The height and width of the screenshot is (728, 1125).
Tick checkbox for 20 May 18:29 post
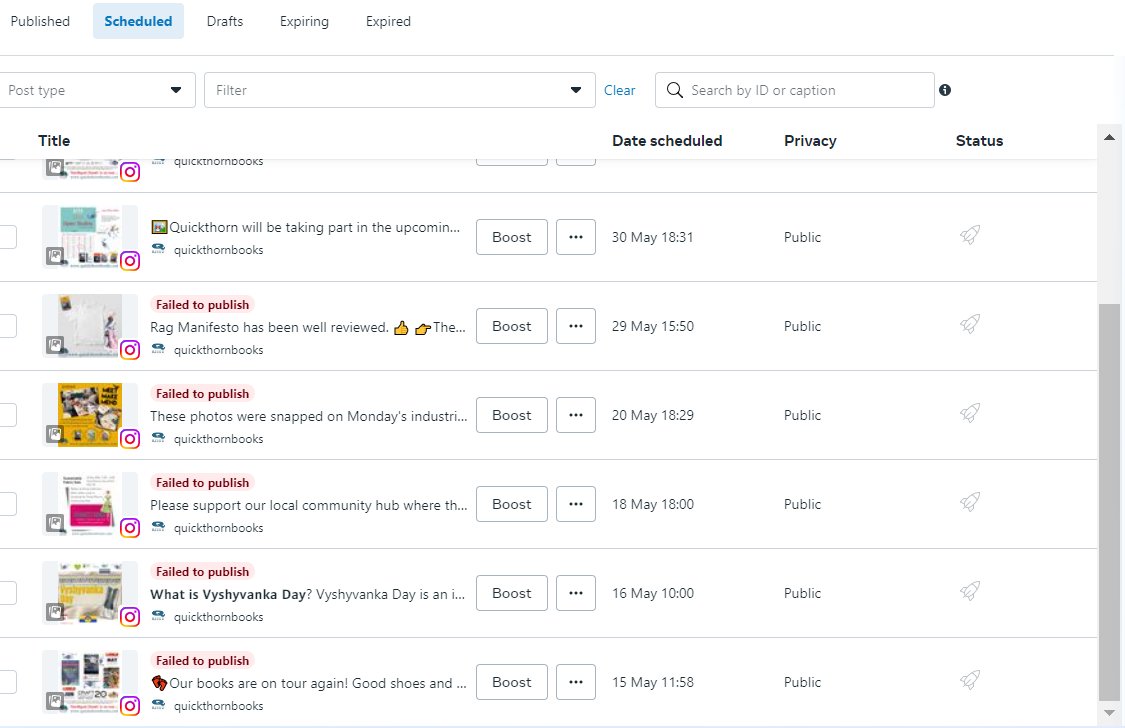tap(7, 415)
